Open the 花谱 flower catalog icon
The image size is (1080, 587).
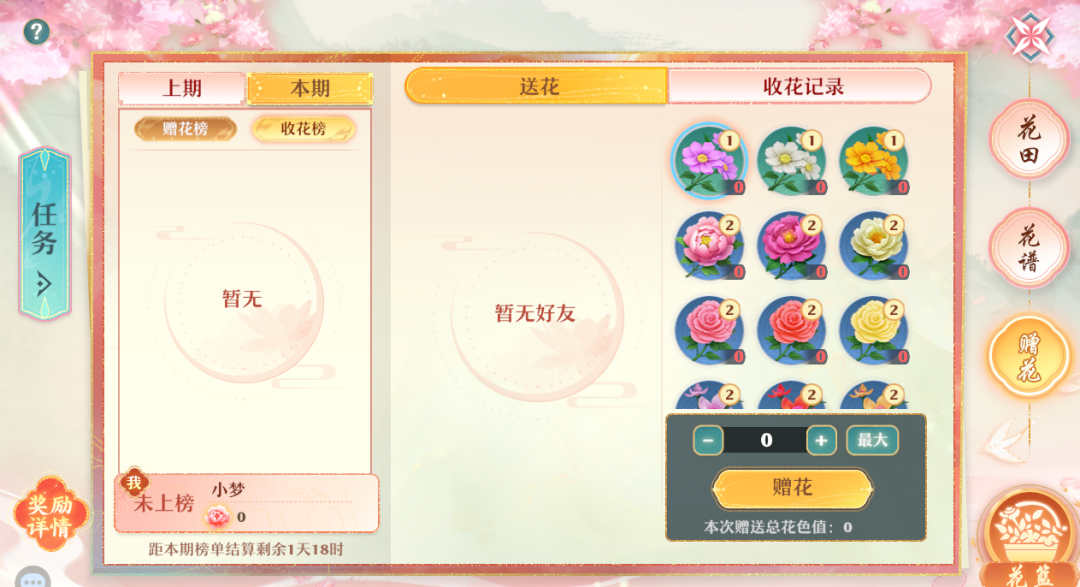click(x=1029, y=248)
